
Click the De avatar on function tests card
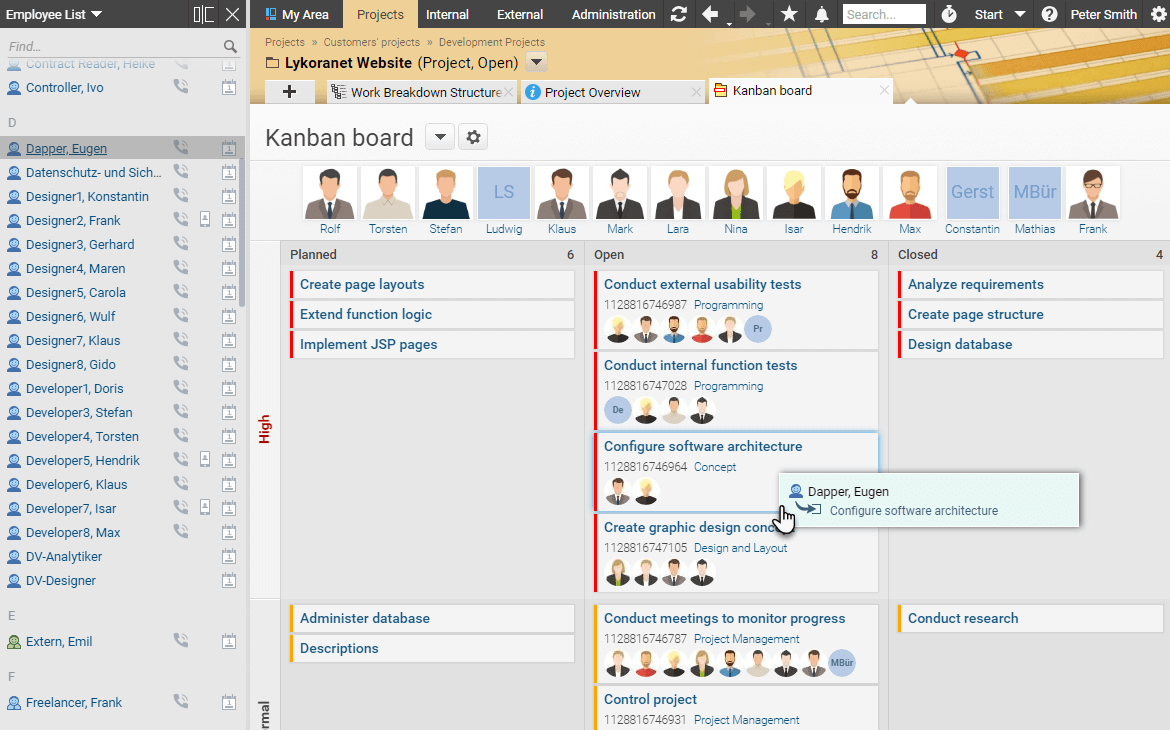pos(618,410)
